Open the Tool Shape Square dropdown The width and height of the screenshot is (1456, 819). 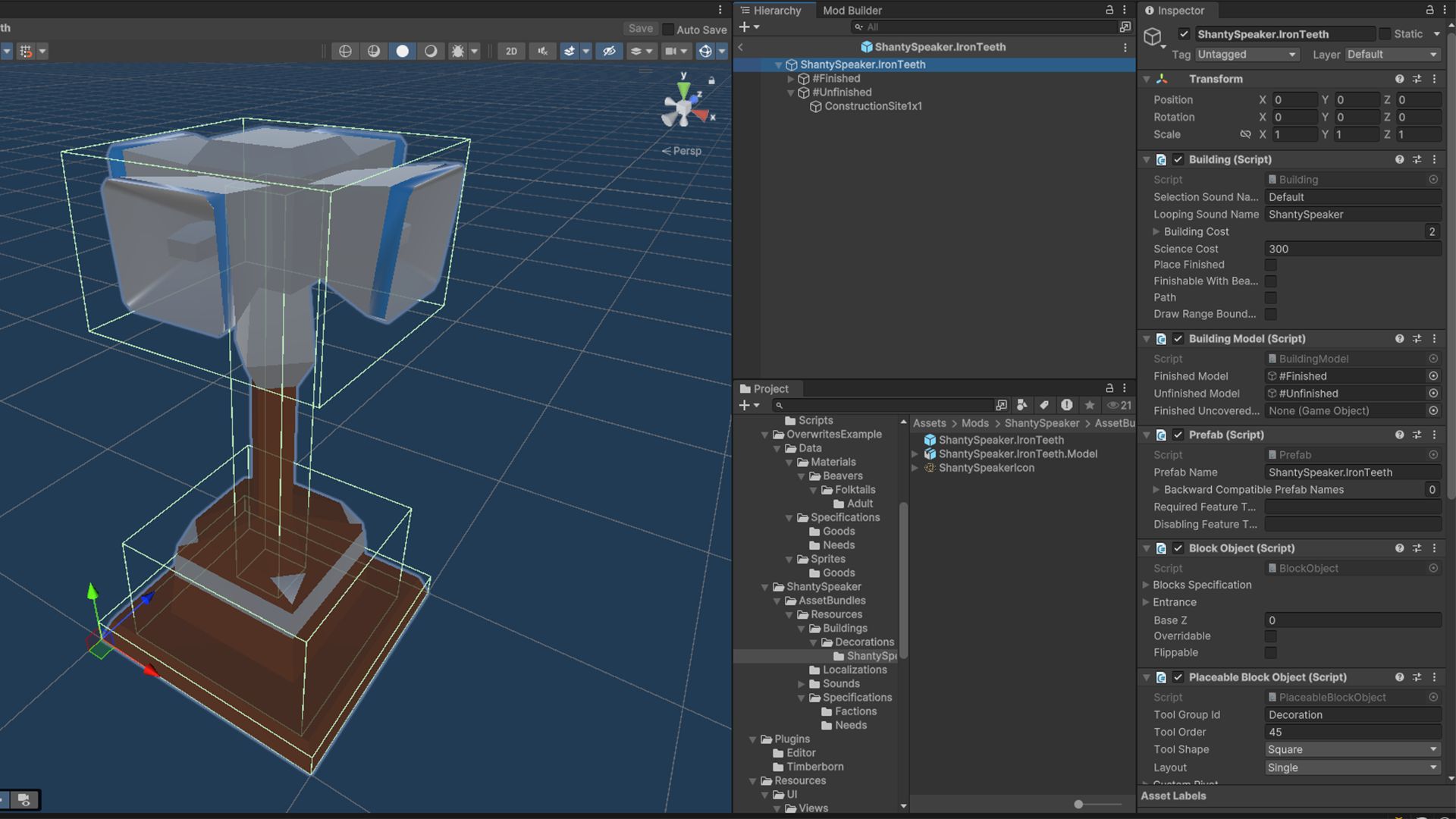coord(1352,749)
